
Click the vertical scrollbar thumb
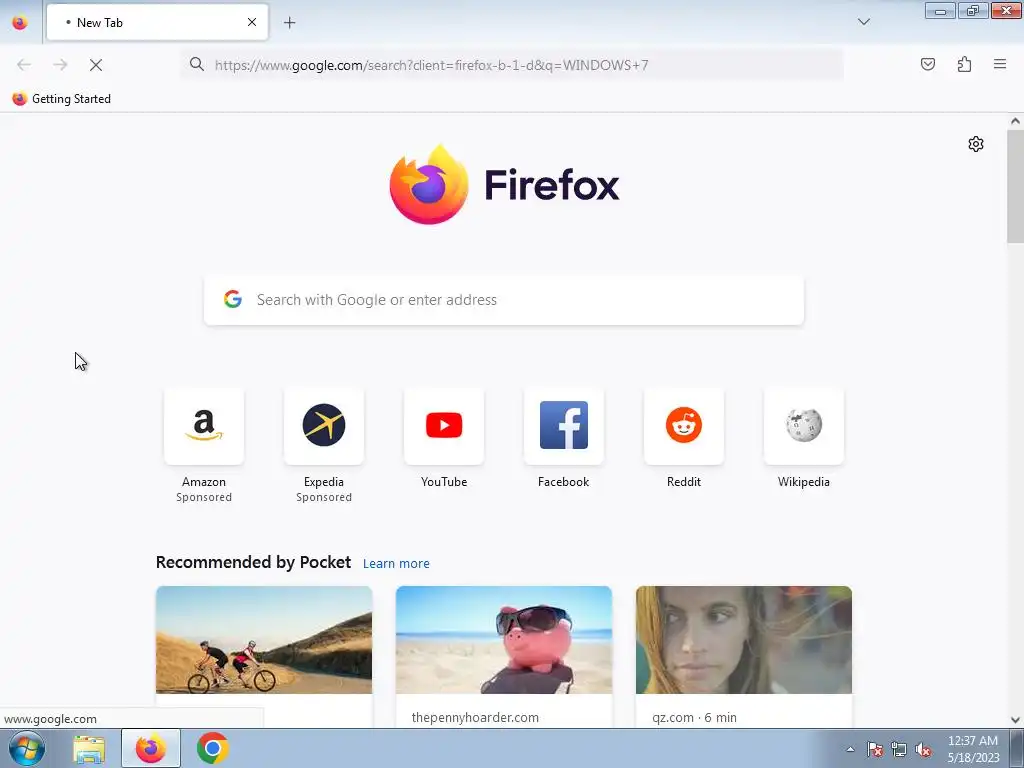(x=1015, y=186)
